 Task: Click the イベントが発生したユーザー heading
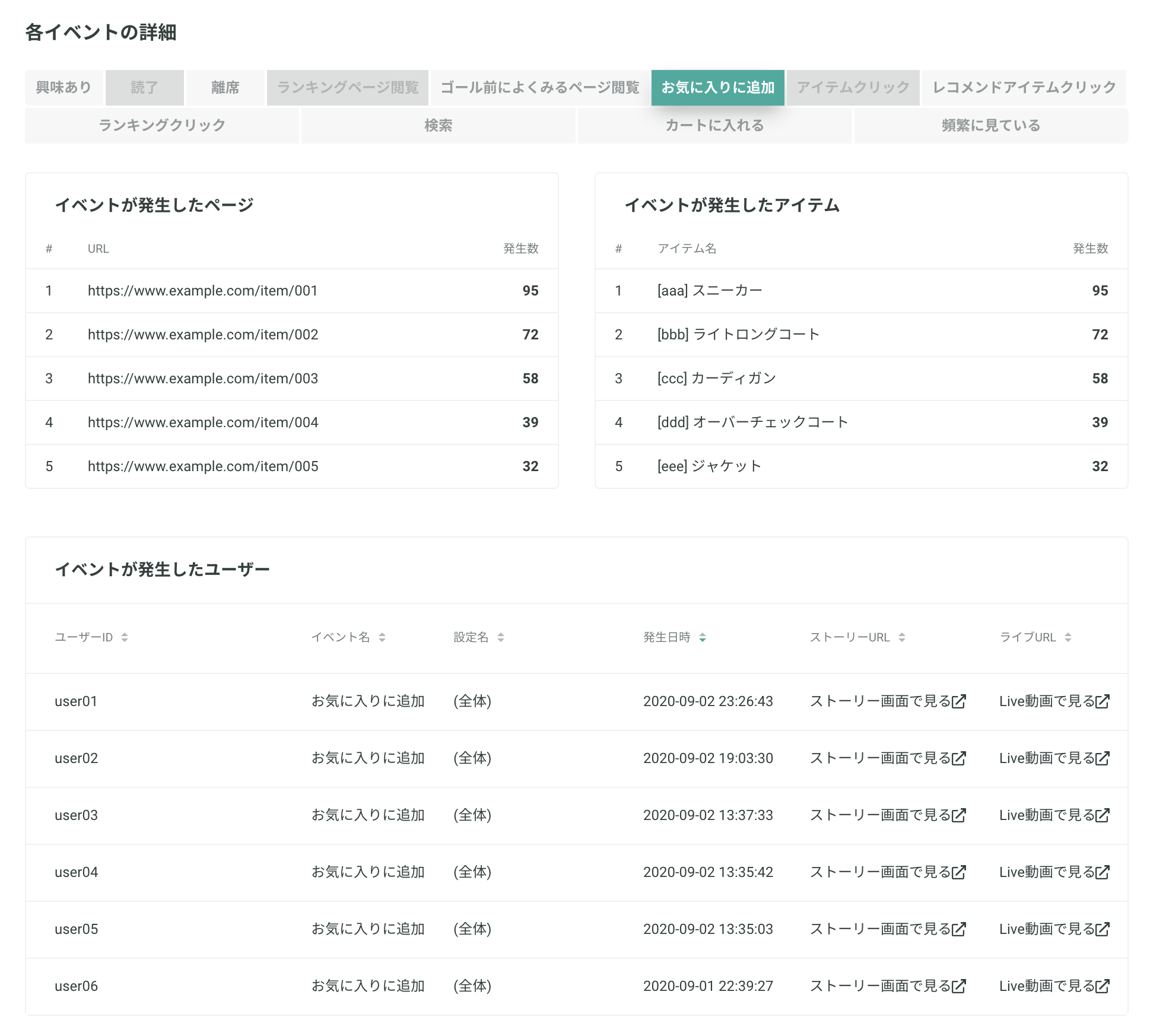[162, 570]
